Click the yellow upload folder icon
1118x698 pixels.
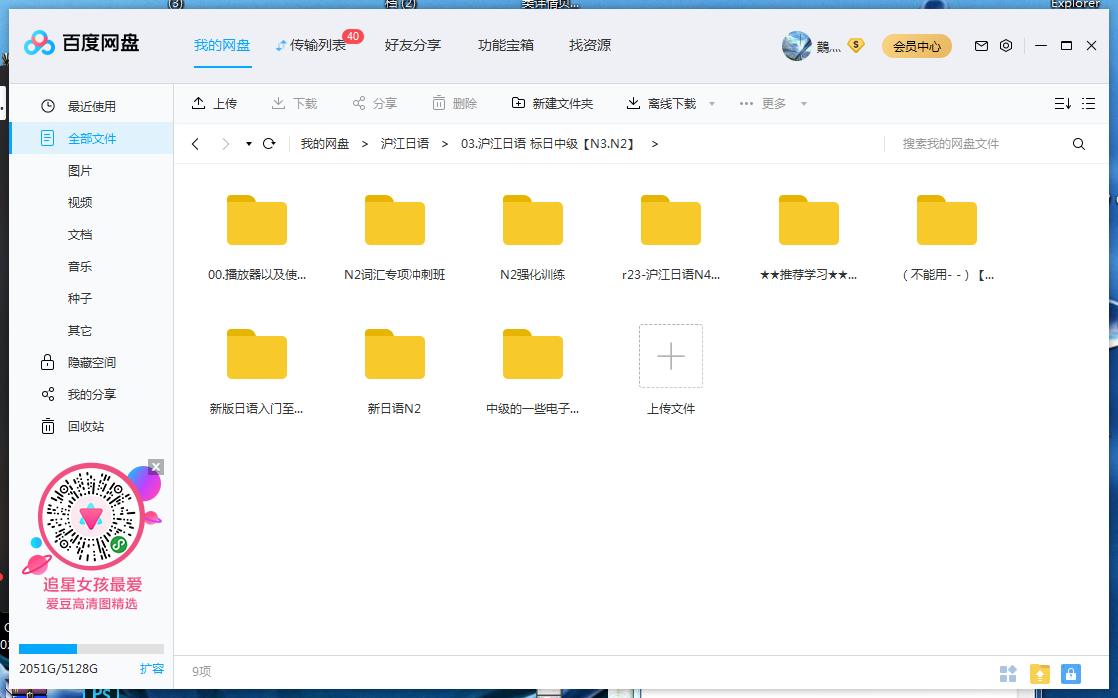pyautogui.click(x=1040, y=674)
